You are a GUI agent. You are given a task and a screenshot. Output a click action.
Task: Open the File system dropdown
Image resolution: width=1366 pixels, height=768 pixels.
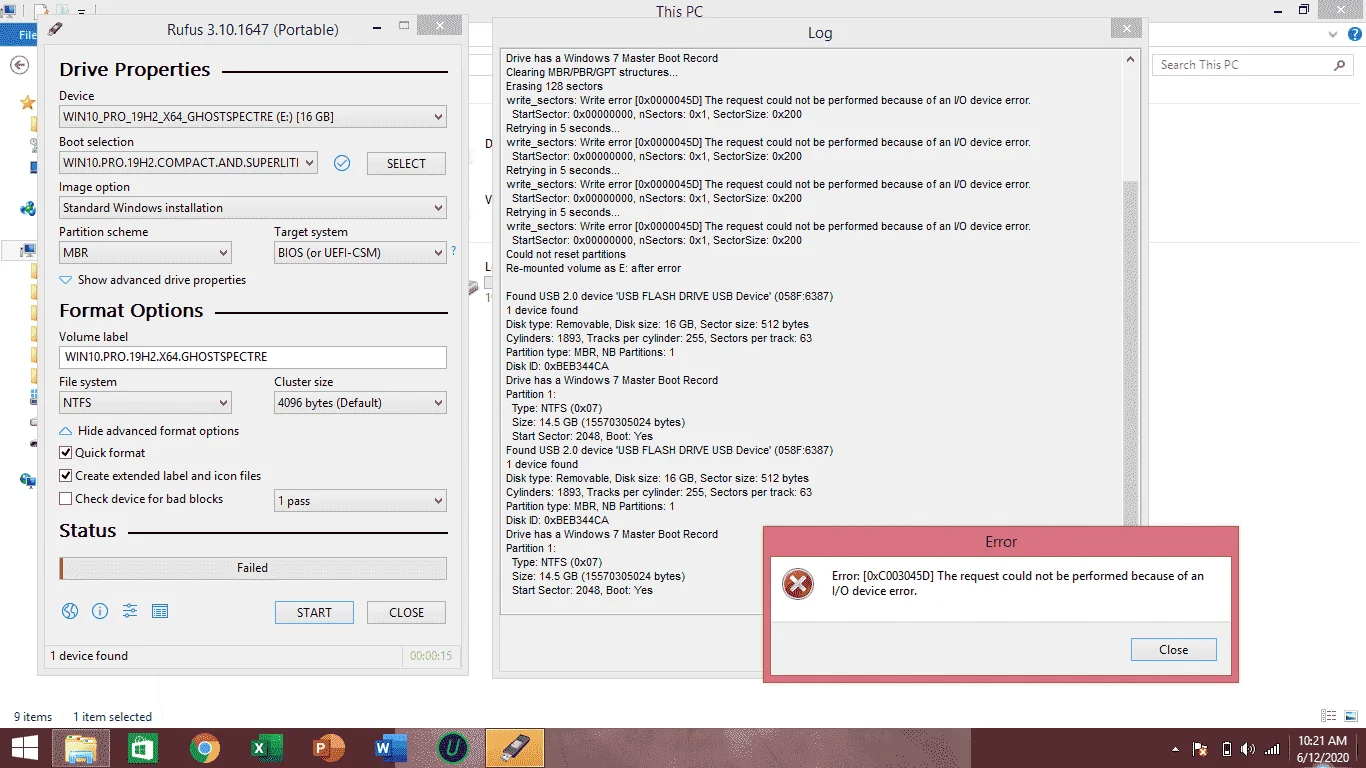tap(145, 403)
